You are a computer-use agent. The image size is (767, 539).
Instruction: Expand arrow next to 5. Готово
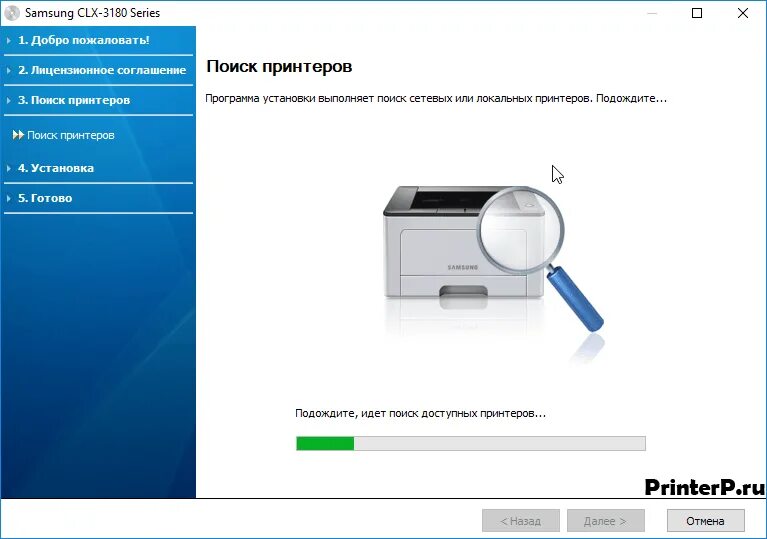[x=9, y=199]
